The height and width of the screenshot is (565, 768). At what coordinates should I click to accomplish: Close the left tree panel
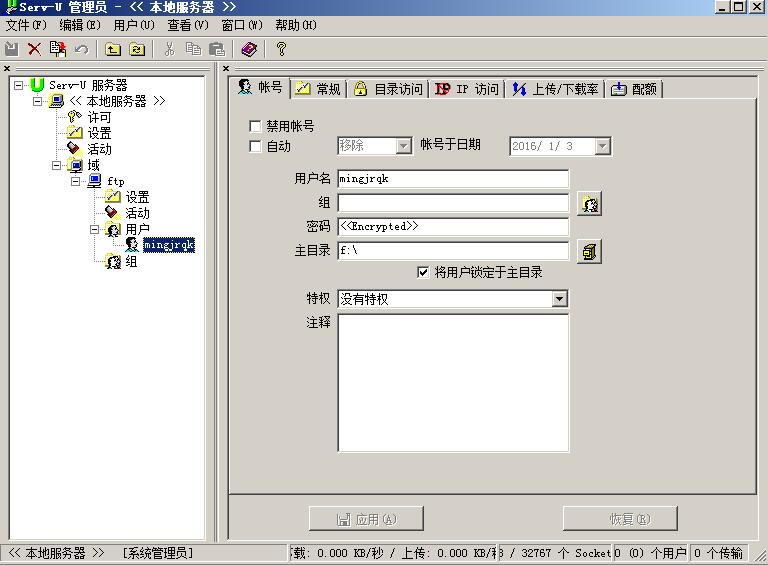[7, 69]
